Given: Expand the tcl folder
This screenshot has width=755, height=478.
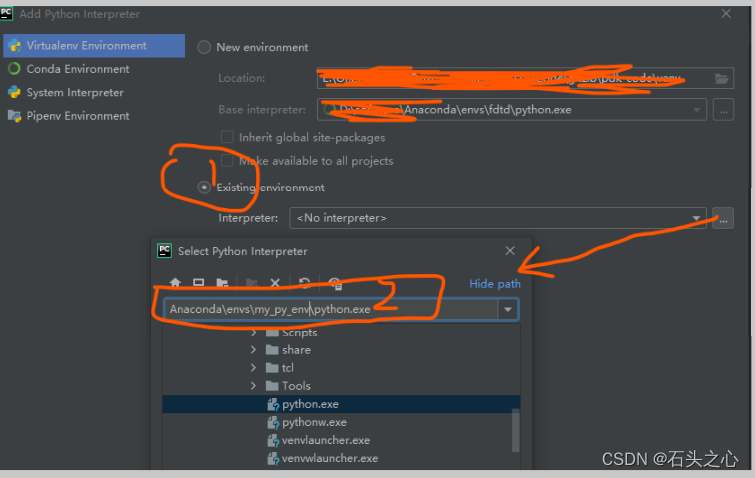Looking at the screenshot, I should (254, 368).
